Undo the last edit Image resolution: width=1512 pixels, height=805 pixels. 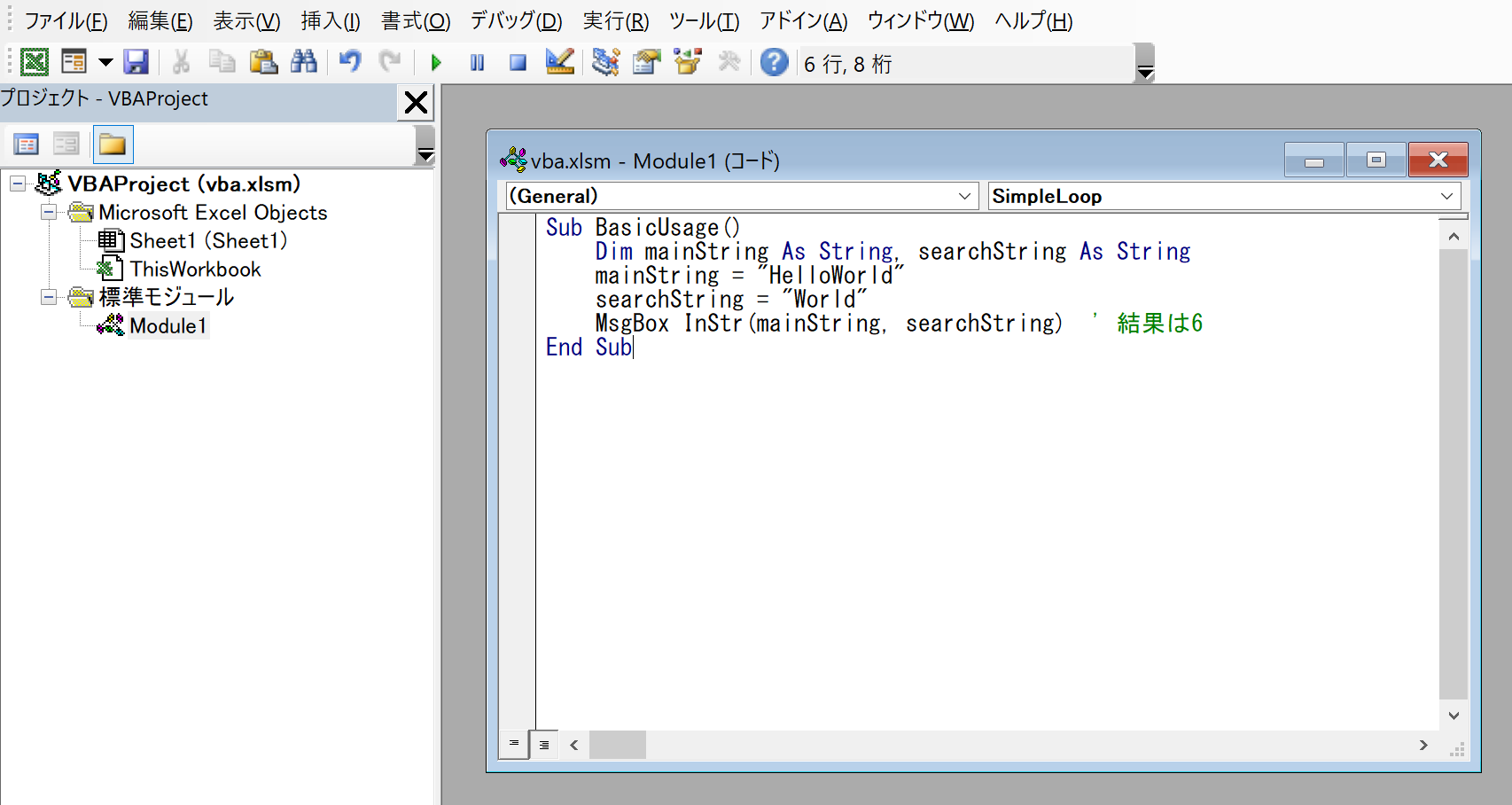pyautogui.click(x=349, y=61)
